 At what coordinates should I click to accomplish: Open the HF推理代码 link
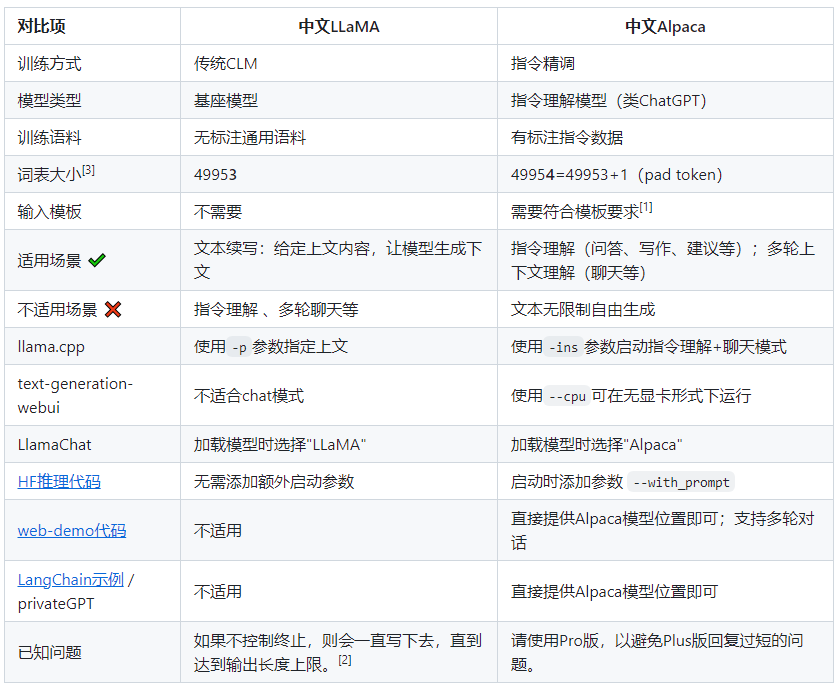(59, 482)
